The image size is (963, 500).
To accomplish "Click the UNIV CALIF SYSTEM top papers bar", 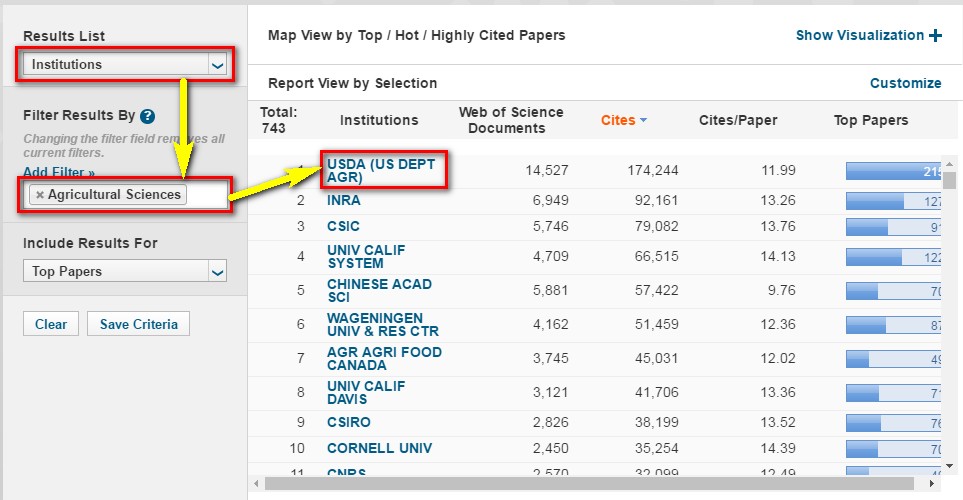I will (x=893, y=257).
